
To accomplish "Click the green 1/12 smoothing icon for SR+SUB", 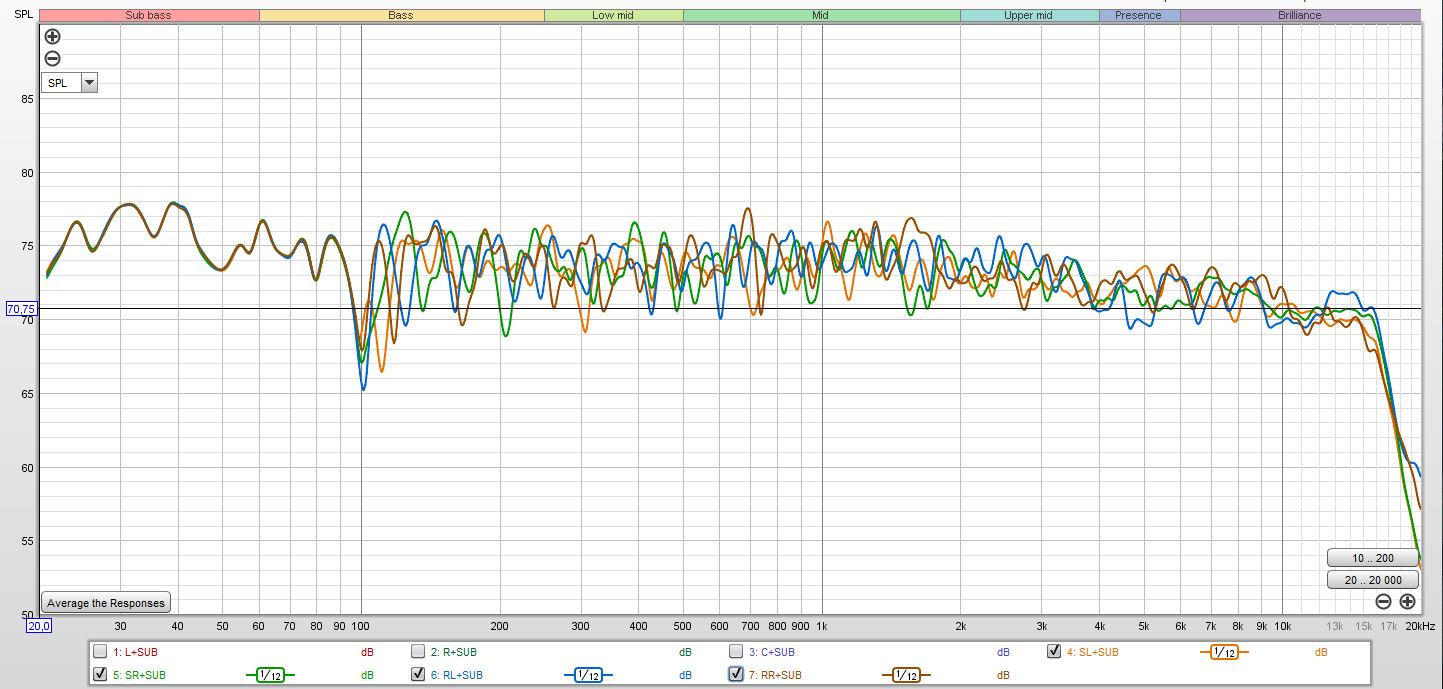I will [269, 675].
